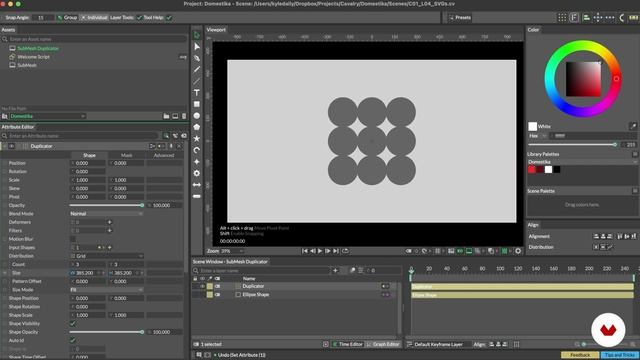The width and height of the screenshot is (640, 360).
Task: Switch to Time Editor view
Action: (x=347, y=344)
